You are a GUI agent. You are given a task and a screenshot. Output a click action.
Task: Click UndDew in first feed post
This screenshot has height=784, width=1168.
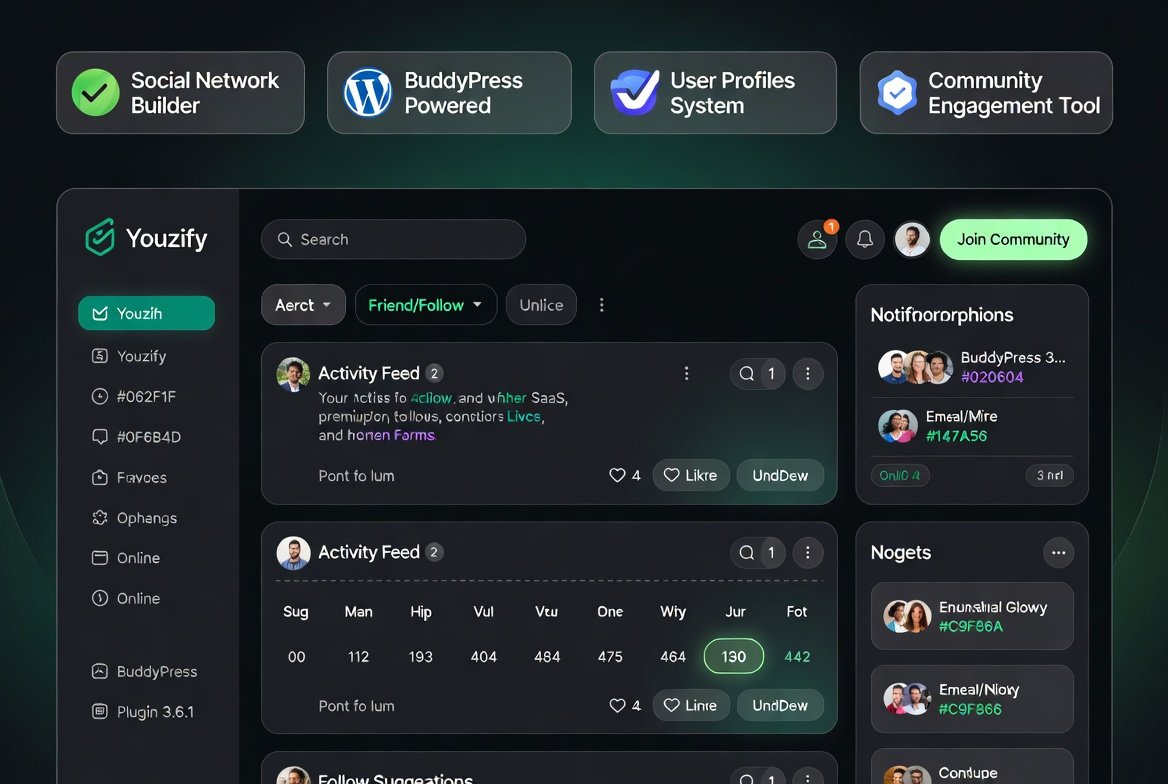pyautogui.click(x=780, y=475)
